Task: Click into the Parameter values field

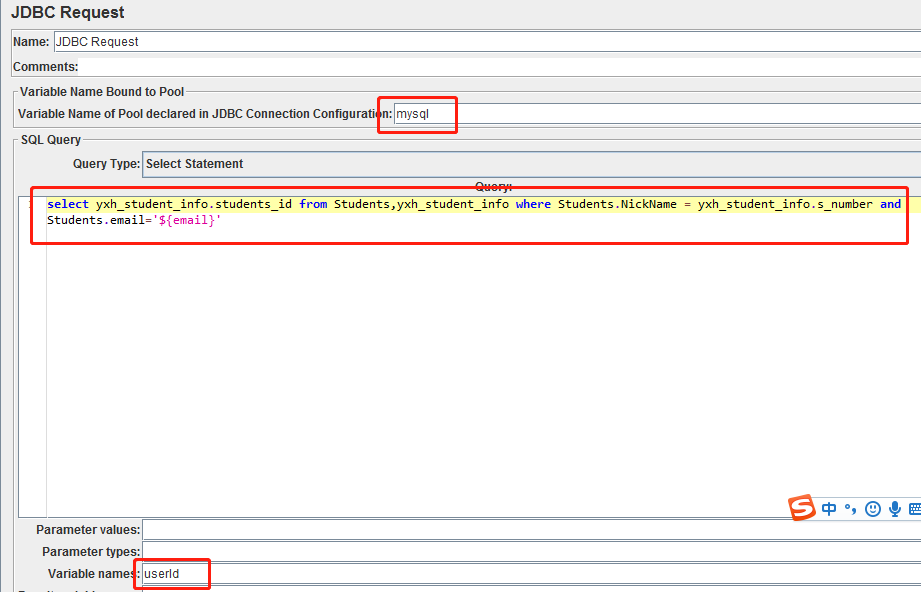Action: [532, 530]
